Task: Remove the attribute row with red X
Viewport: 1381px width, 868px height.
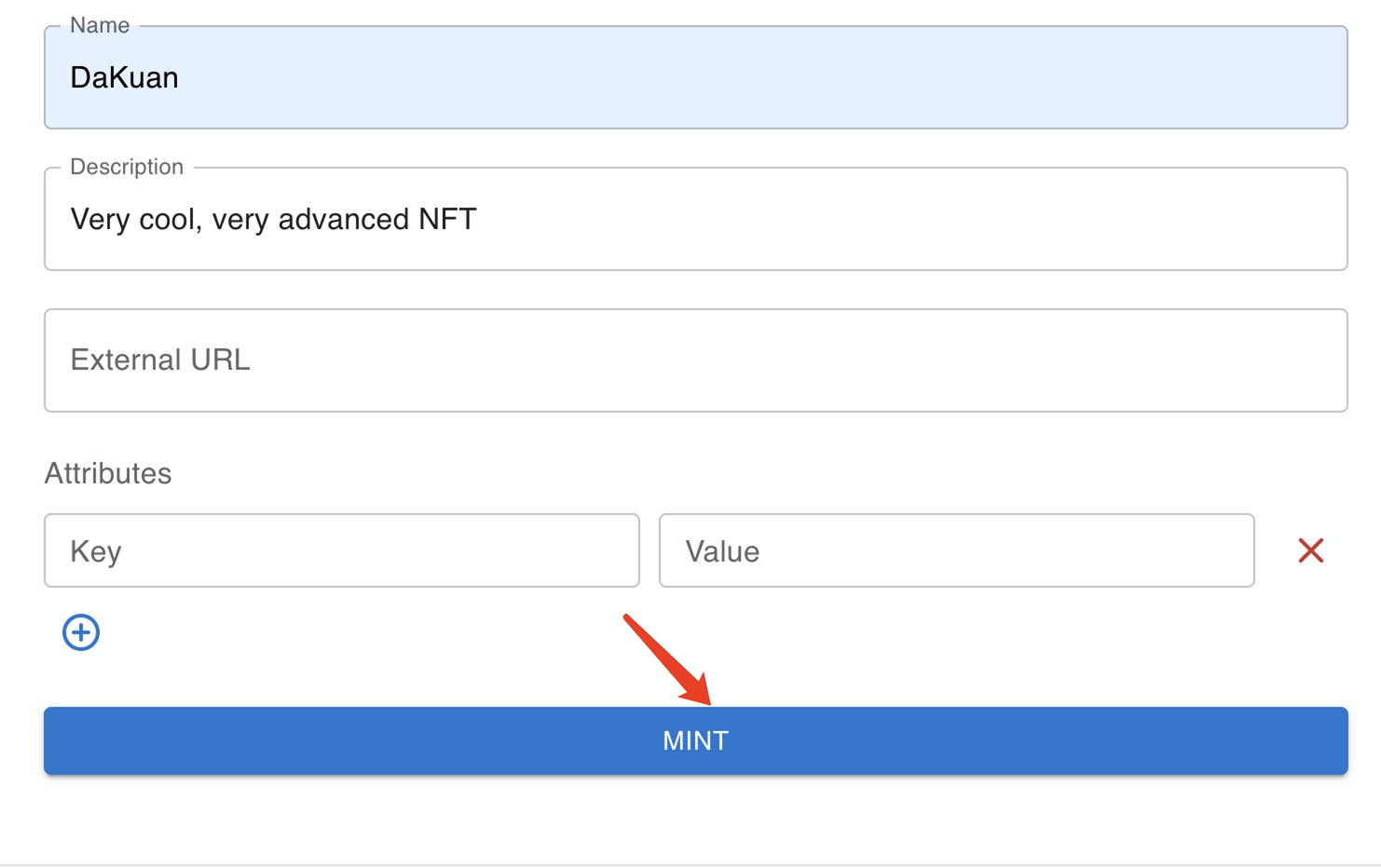Action: (x=1310, y=550)
